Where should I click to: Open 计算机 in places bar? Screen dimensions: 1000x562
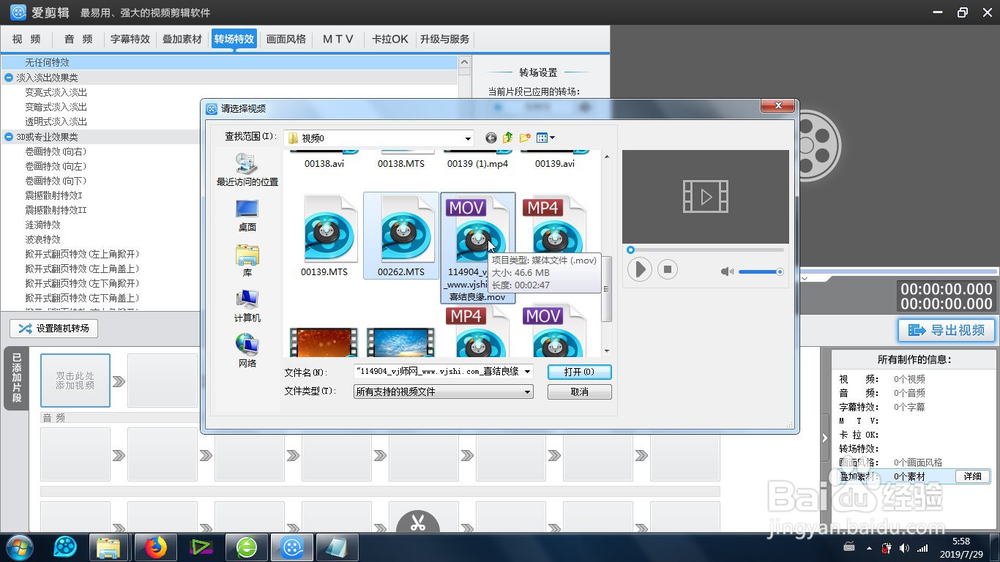coord(247,306)
